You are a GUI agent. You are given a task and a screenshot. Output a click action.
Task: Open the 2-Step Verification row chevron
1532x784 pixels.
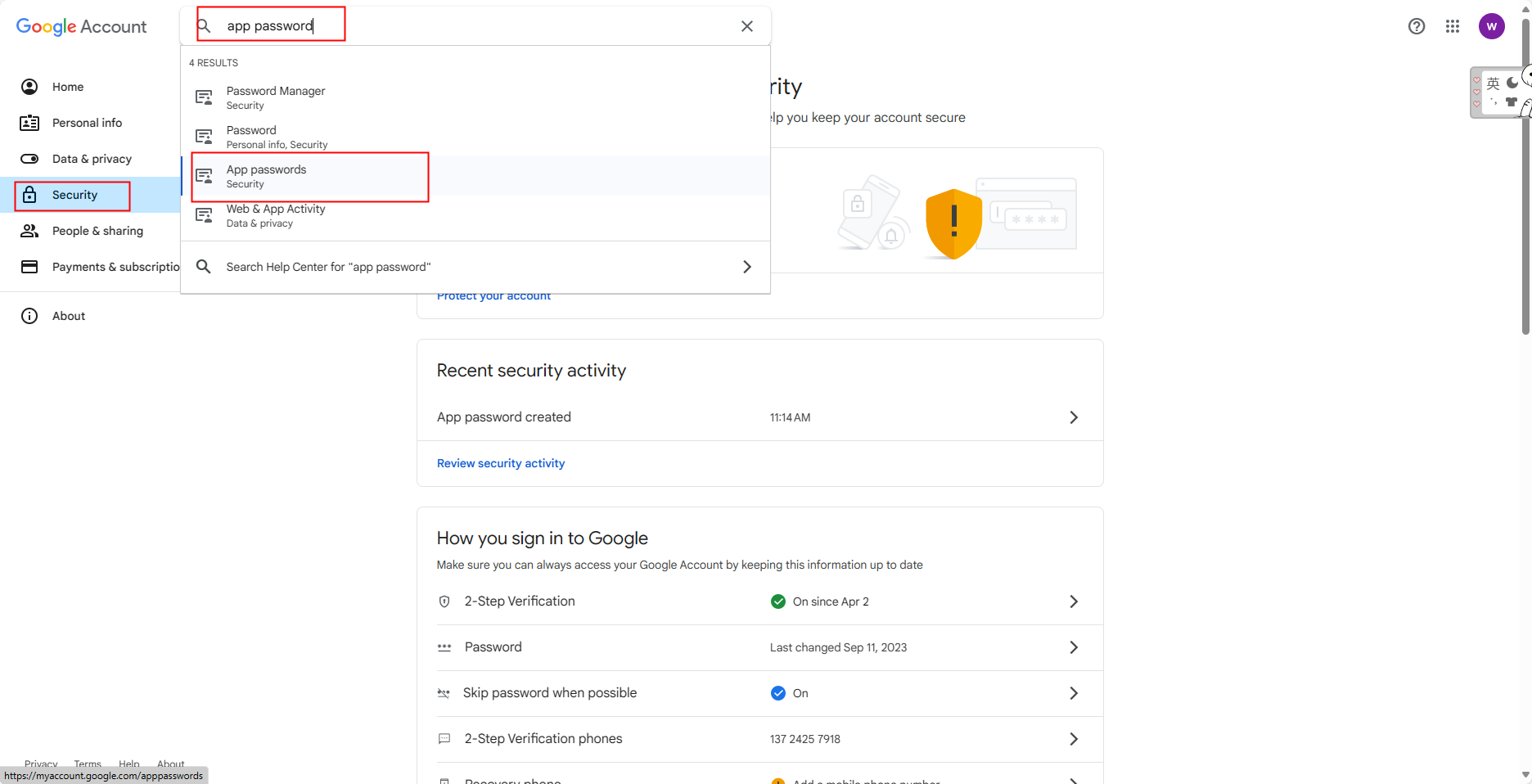[1074, 602]
